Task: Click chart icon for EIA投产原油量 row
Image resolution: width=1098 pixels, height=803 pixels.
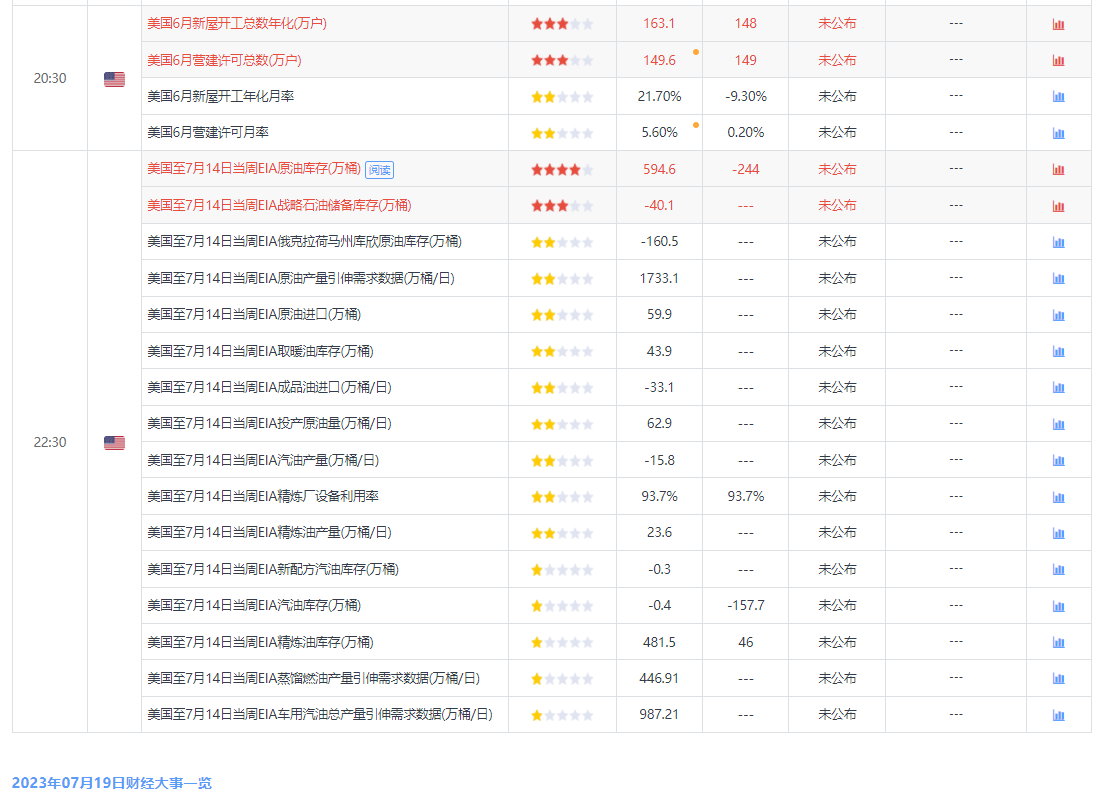Action: [x=1058, y=424]
